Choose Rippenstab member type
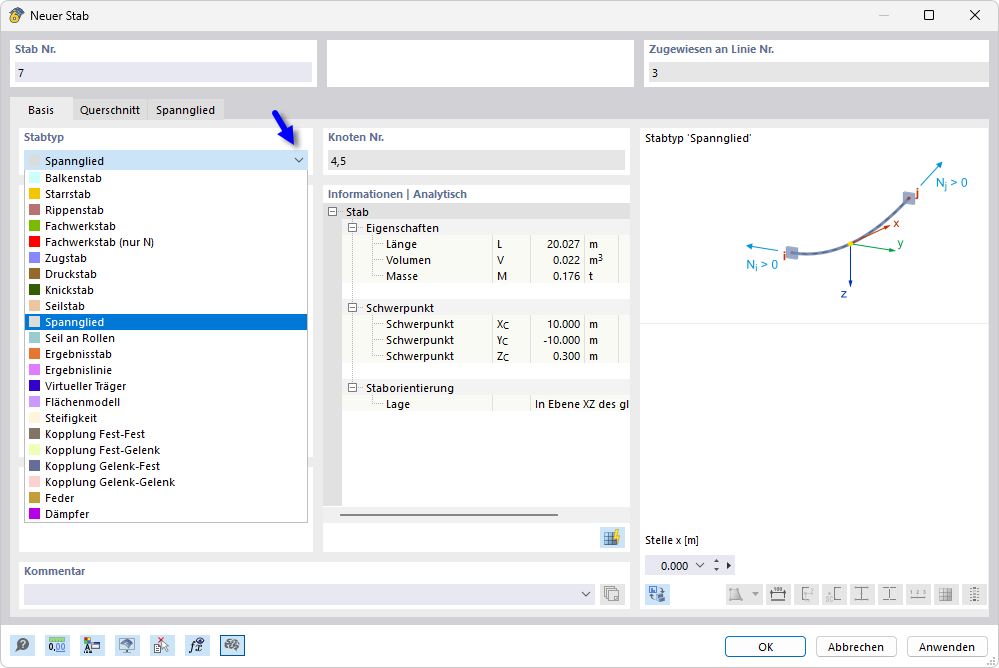Viewport: 999px width, 668px height. point(166,210)
